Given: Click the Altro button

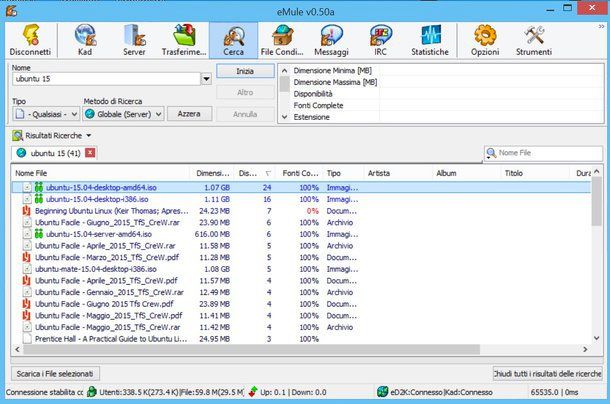Looking at the screenshot, I should (245, 93).
